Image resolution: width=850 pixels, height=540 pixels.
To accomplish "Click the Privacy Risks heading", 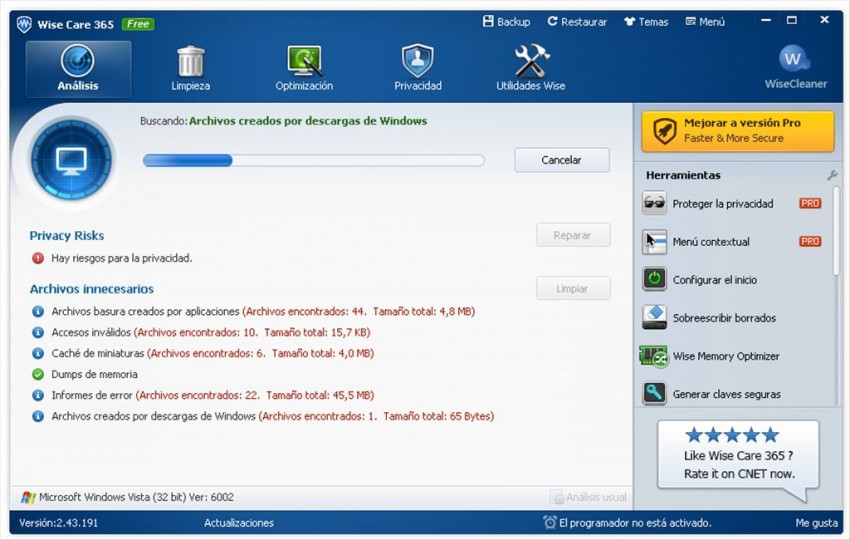I will click(x=67, y=235).
